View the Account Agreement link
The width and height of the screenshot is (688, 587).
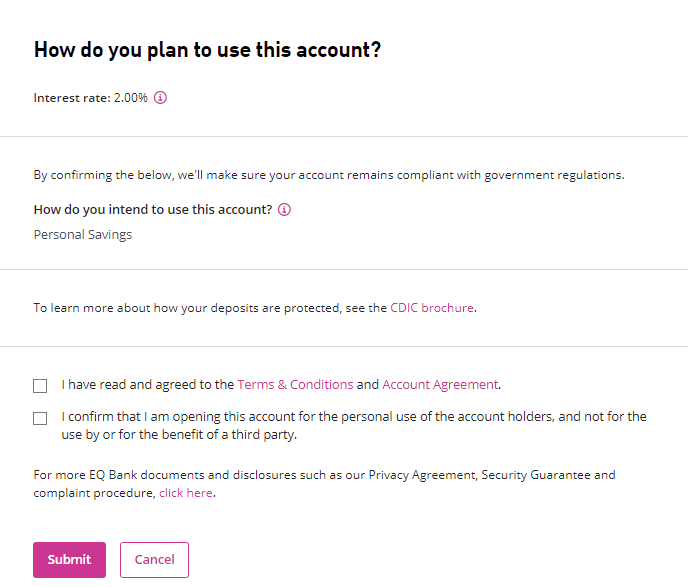coord(440,384)
